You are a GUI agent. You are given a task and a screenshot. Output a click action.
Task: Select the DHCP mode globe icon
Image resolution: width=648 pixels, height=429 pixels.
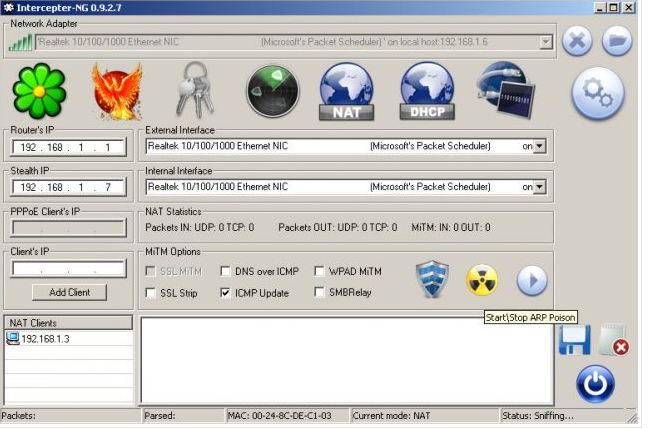[427, 92]
